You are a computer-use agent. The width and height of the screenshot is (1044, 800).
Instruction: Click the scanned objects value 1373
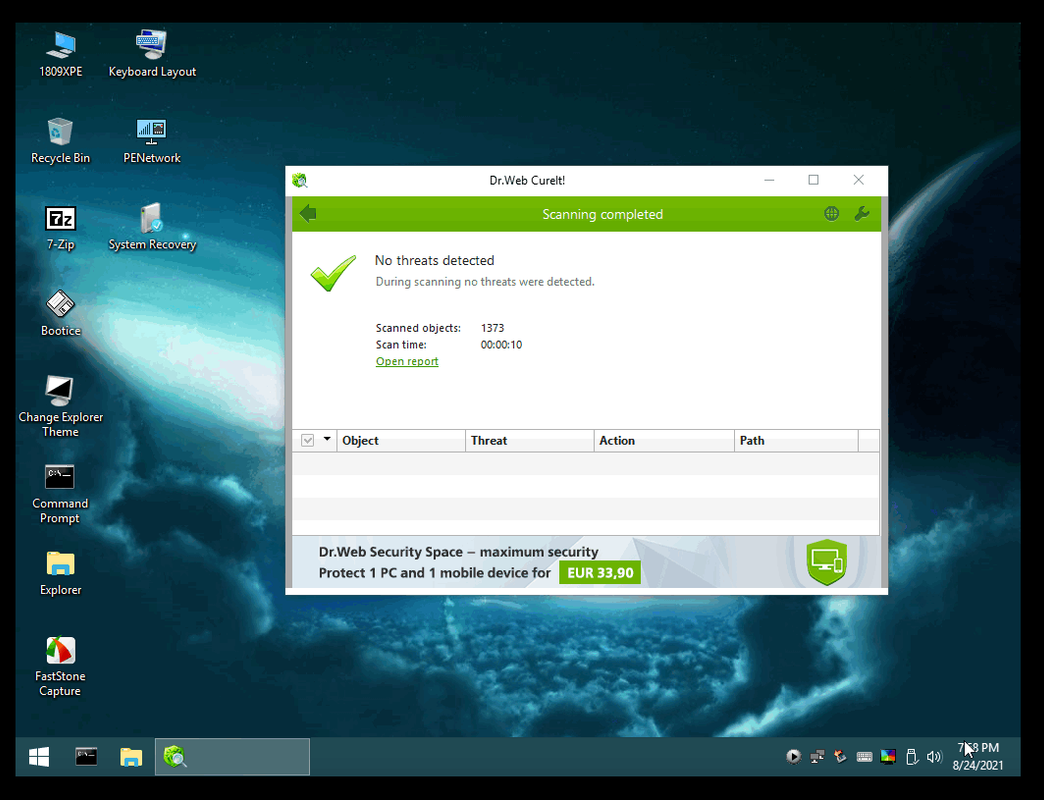[493, 328]
